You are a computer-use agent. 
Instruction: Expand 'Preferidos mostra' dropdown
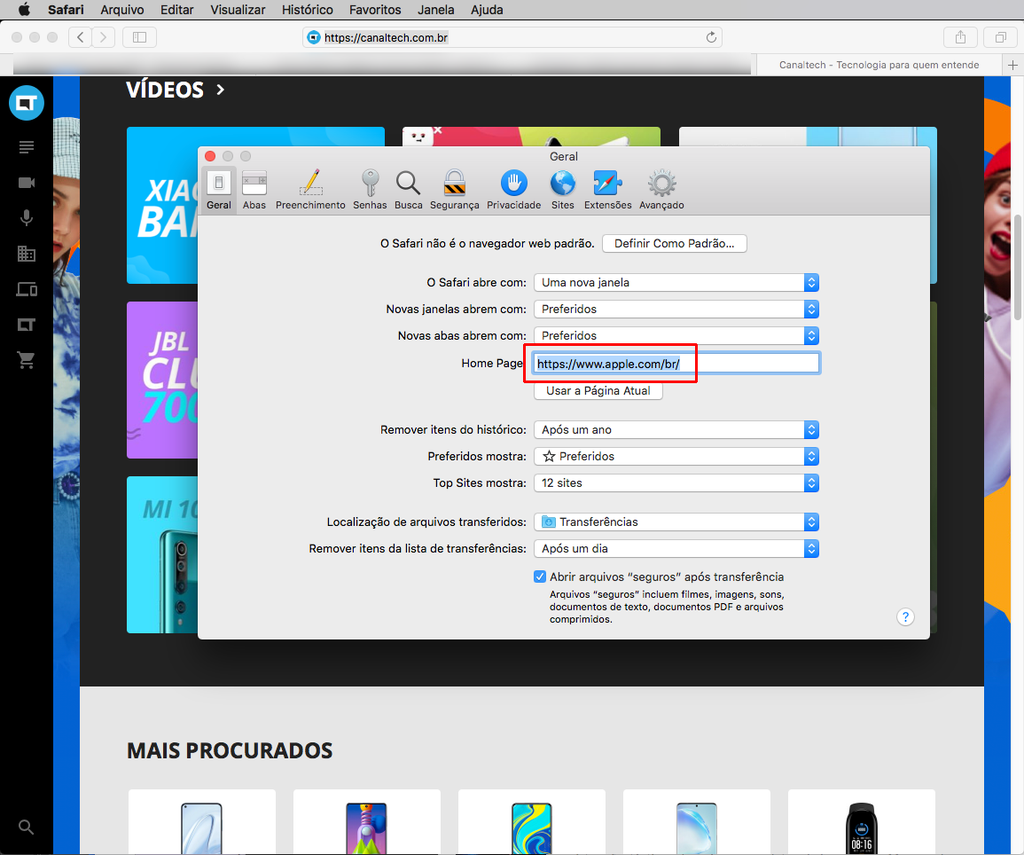[677, 457]
